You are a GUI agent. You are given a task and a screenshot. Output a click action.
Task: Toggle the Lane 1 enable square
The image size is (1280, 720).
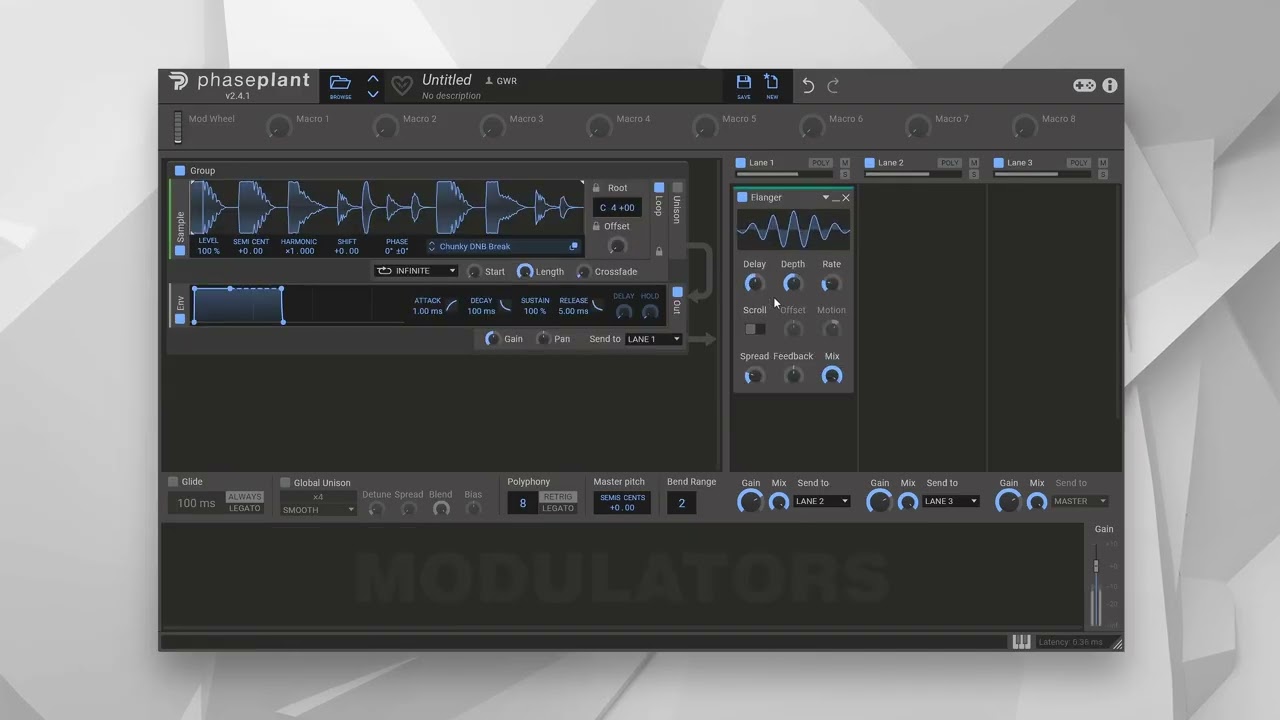coord(741,163)
